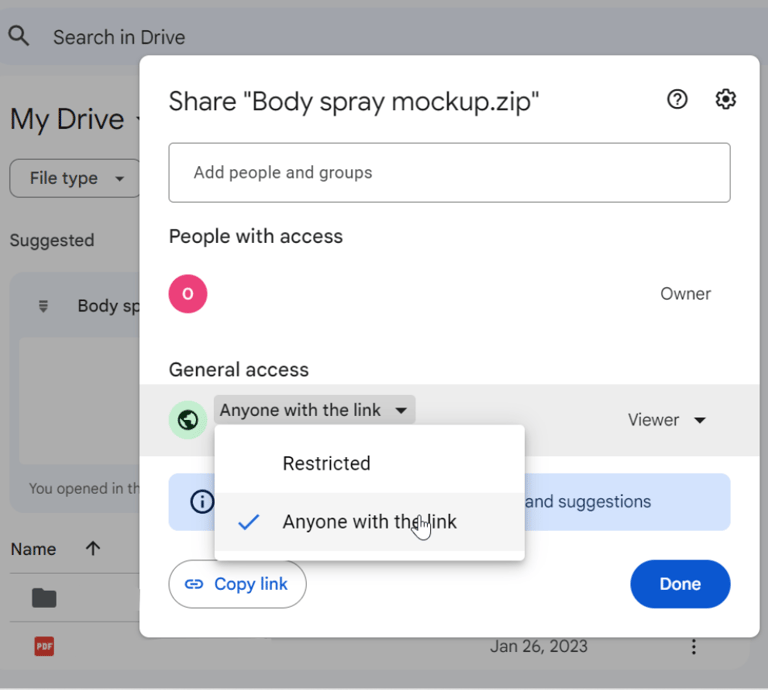Click the pink owner avatar
Viewport: 768px width, 690px height.
pyautogui.click(x=188, y=294)
